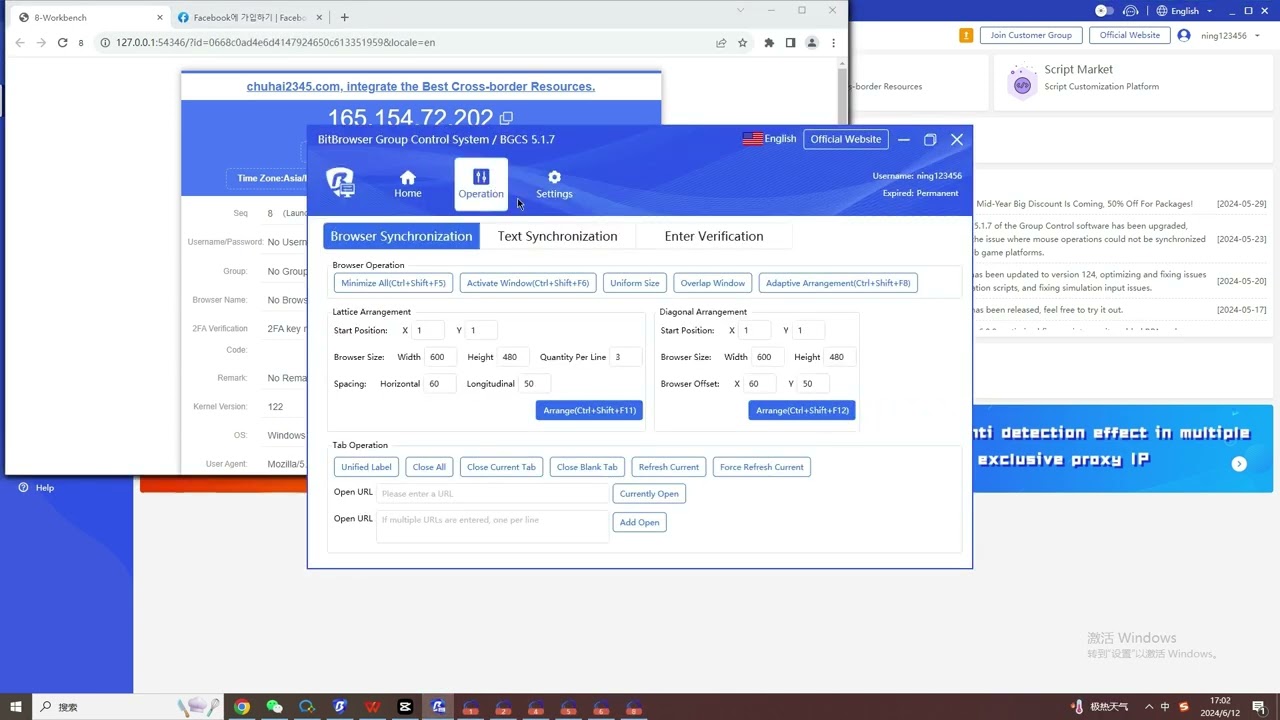Open WeChat from the taskbar

click(x=274, y=707)
